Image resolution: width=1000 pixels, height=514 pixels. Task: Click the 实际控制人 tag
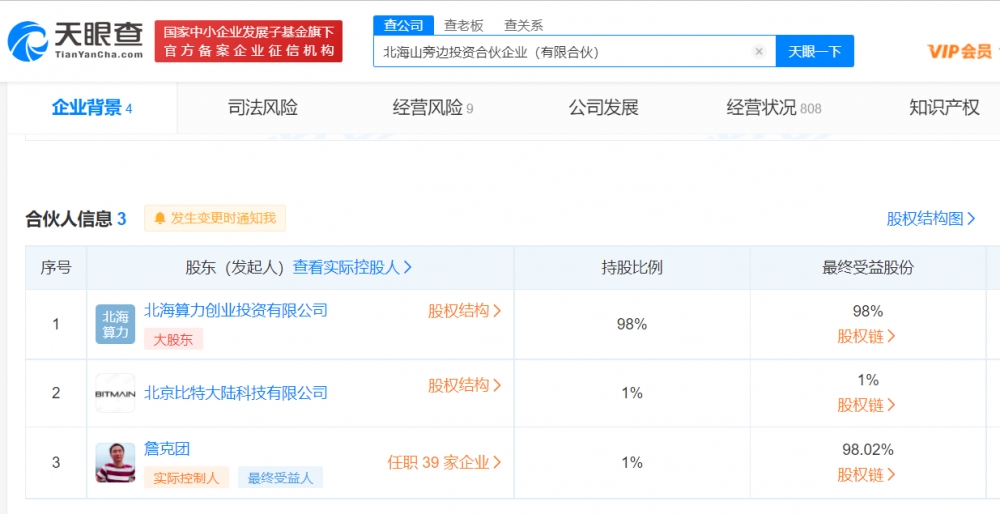coord(186,478)
